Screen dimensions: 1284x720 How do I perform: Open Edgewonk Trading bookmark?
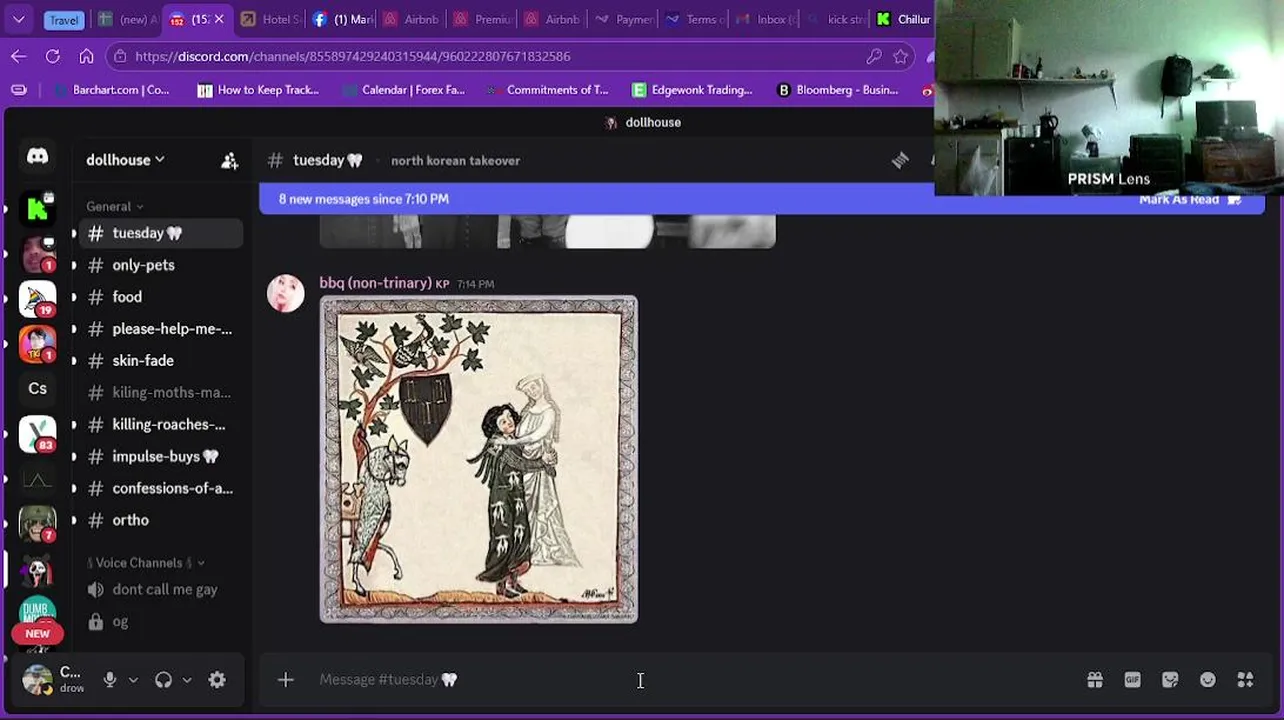692,90
